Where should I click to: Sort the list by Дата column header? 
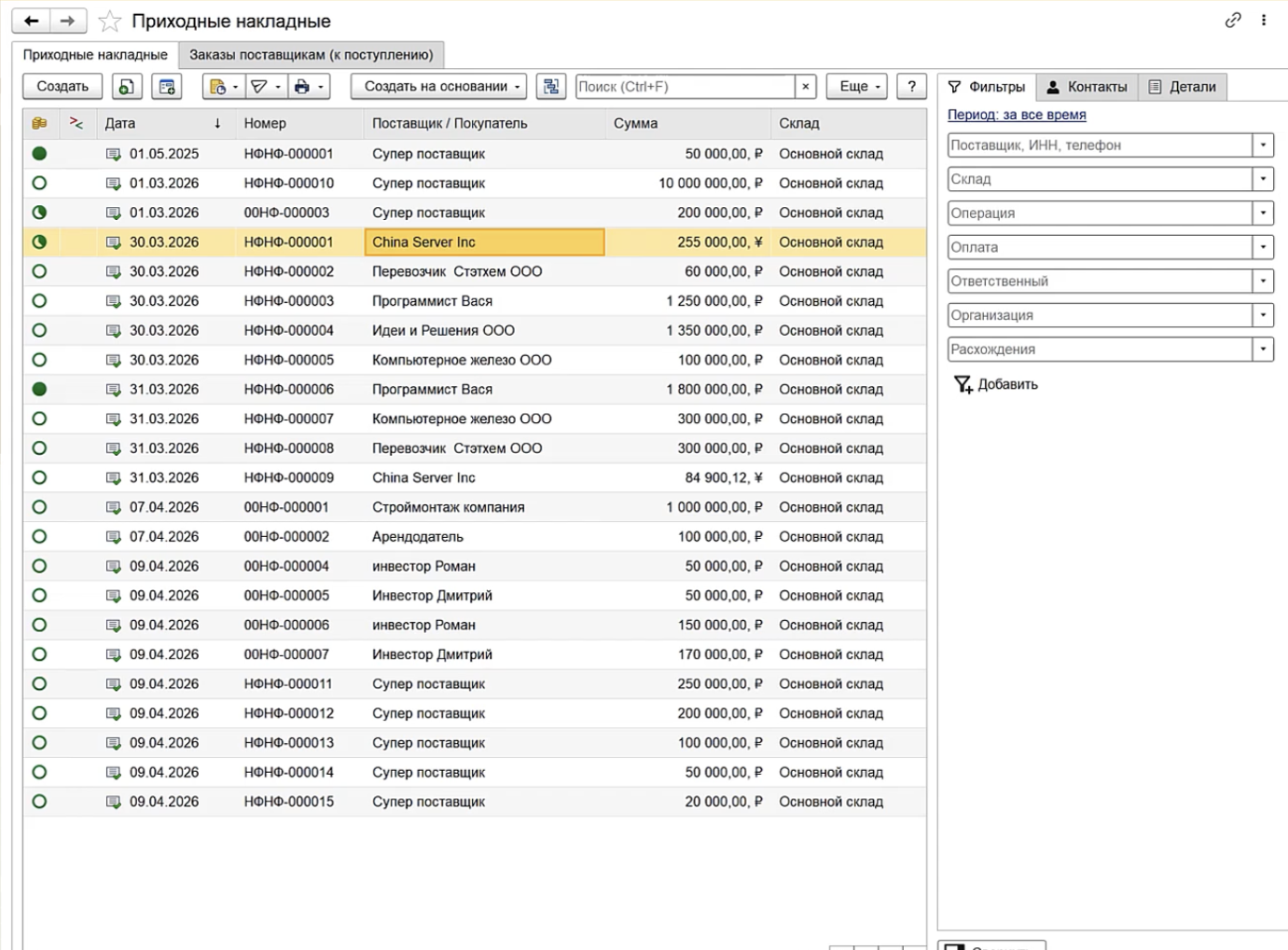click(166, 123)
